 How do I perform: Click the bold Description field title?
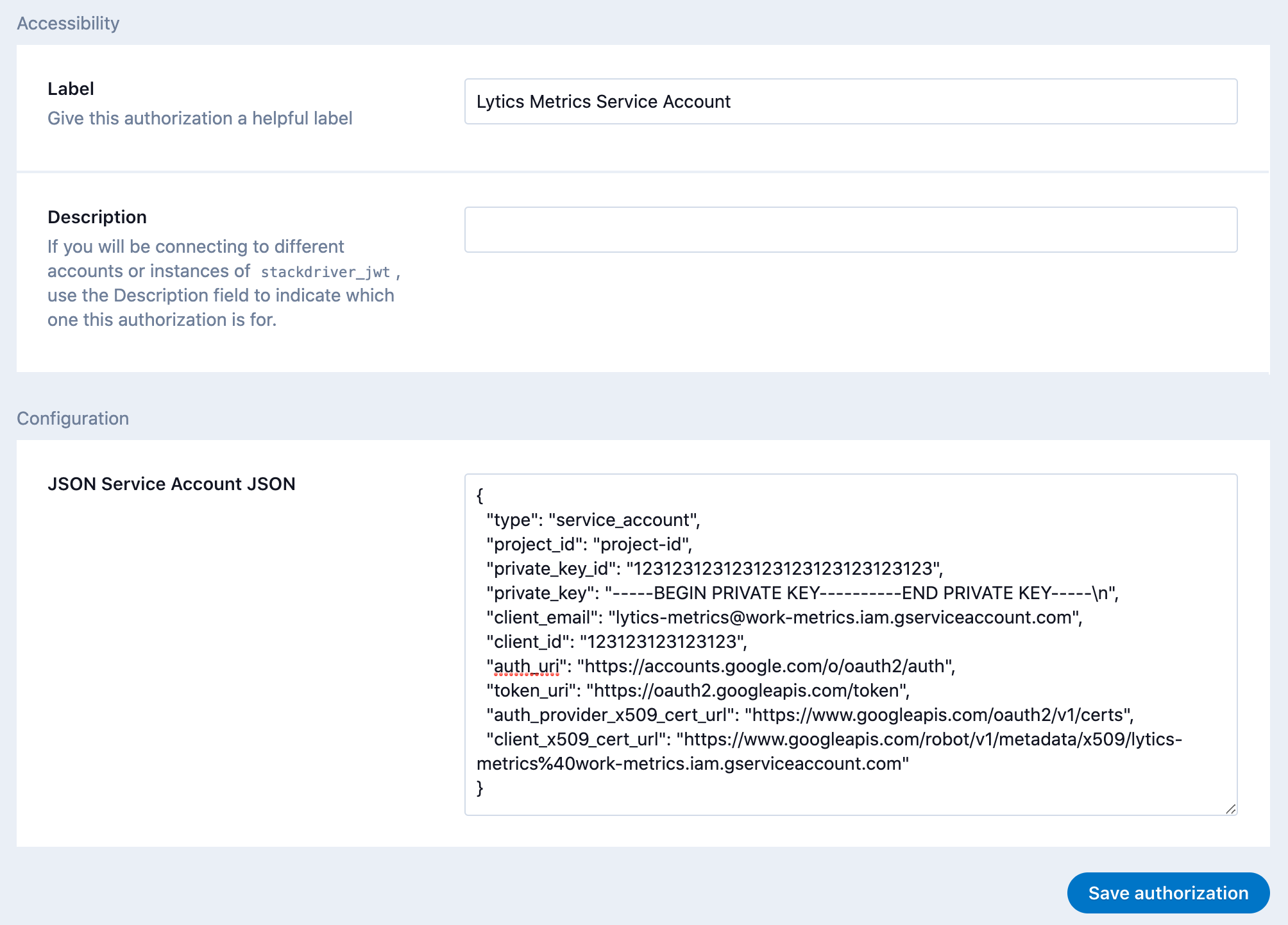pos(97,217)
